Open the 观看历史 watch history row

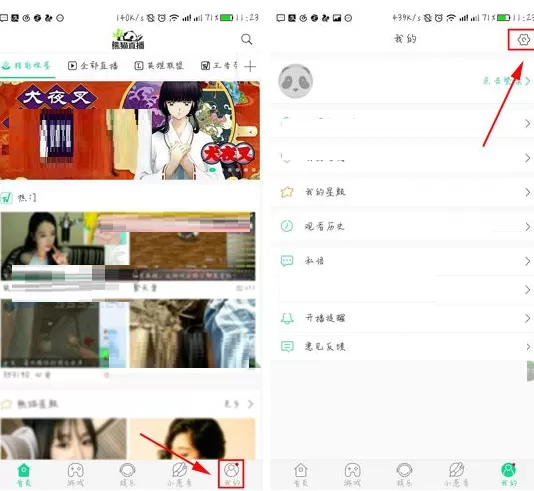(x=402, y=226)
